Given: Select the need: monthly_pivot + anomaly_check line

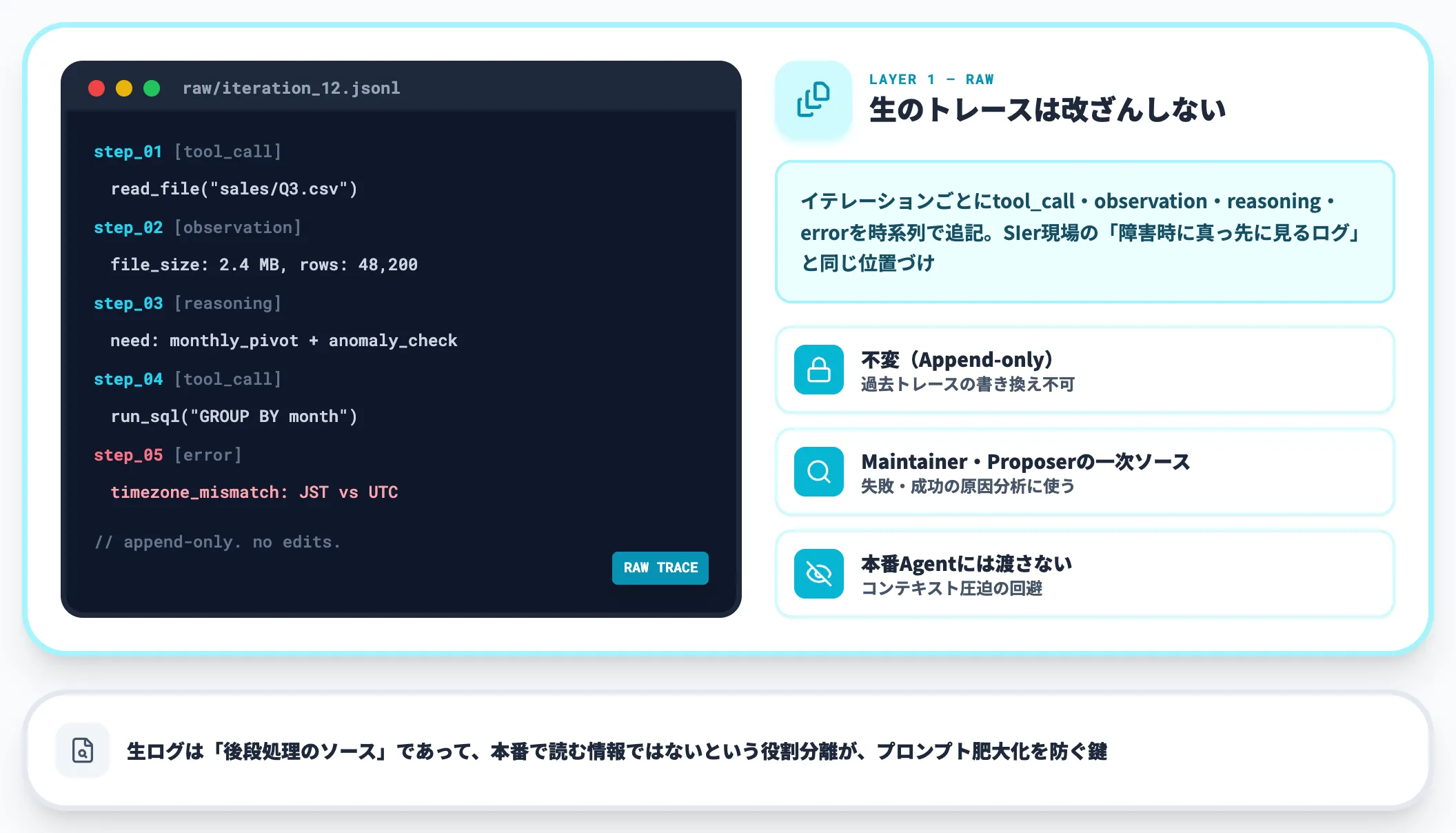Looking at the screenshot, I should [284, 341].
